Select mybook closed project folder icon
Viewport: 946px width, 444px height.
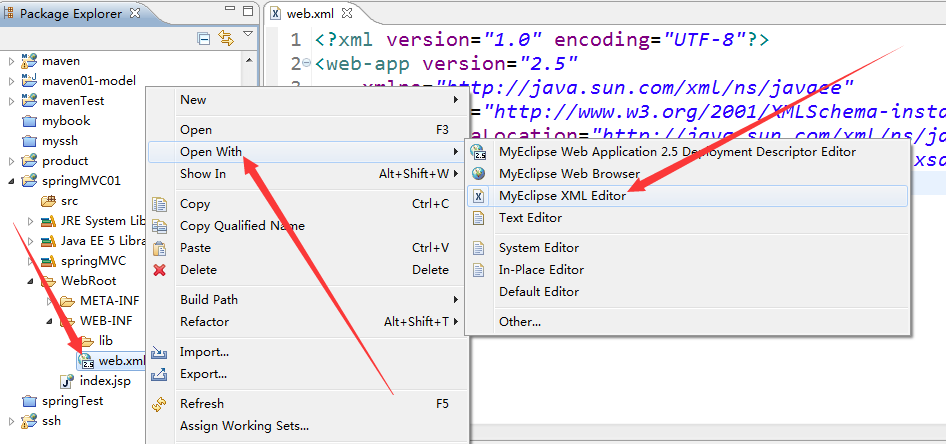point(28,121)
